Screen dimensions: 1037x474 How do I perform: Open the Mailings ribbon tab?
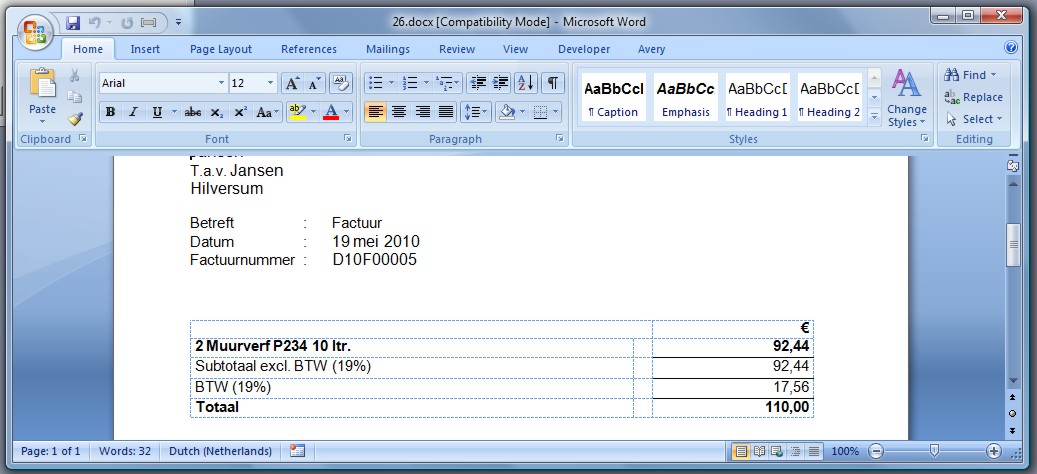pyautogui.click(x=387, y=49)
